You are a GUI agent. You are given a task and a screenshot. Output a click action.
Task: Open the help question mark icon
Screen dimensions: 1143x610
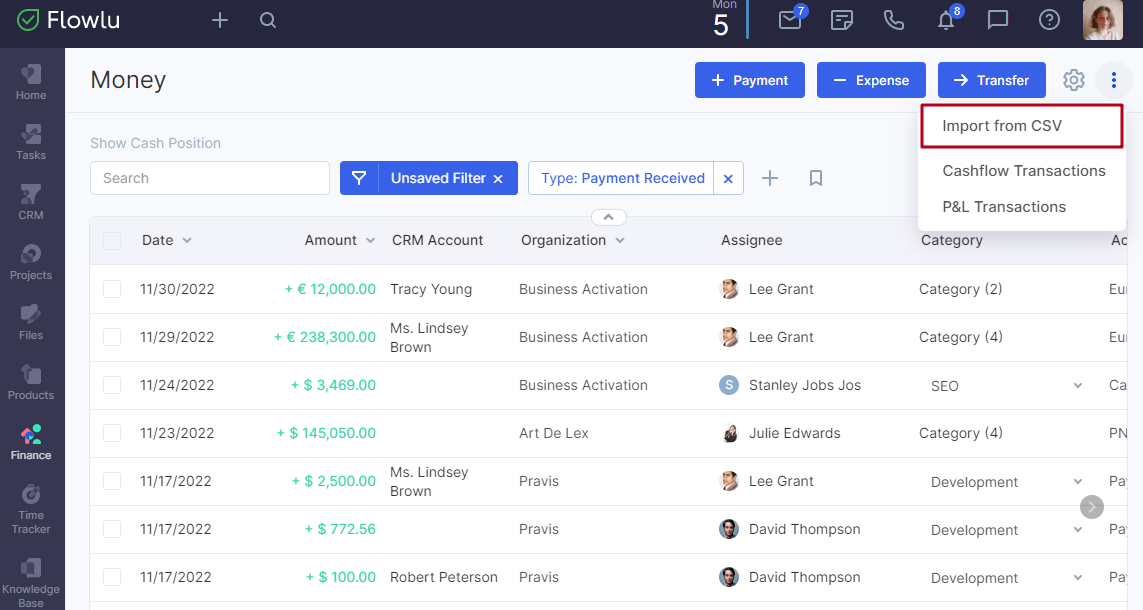(1049, 20)
